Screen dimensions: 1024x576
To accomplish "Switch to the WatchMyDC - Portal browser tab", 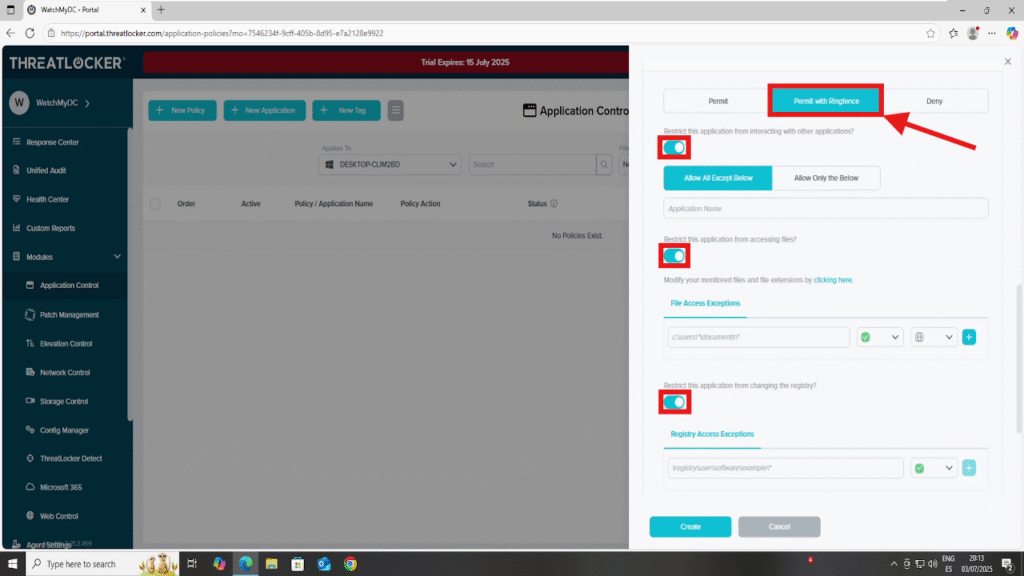I will 88,10.
